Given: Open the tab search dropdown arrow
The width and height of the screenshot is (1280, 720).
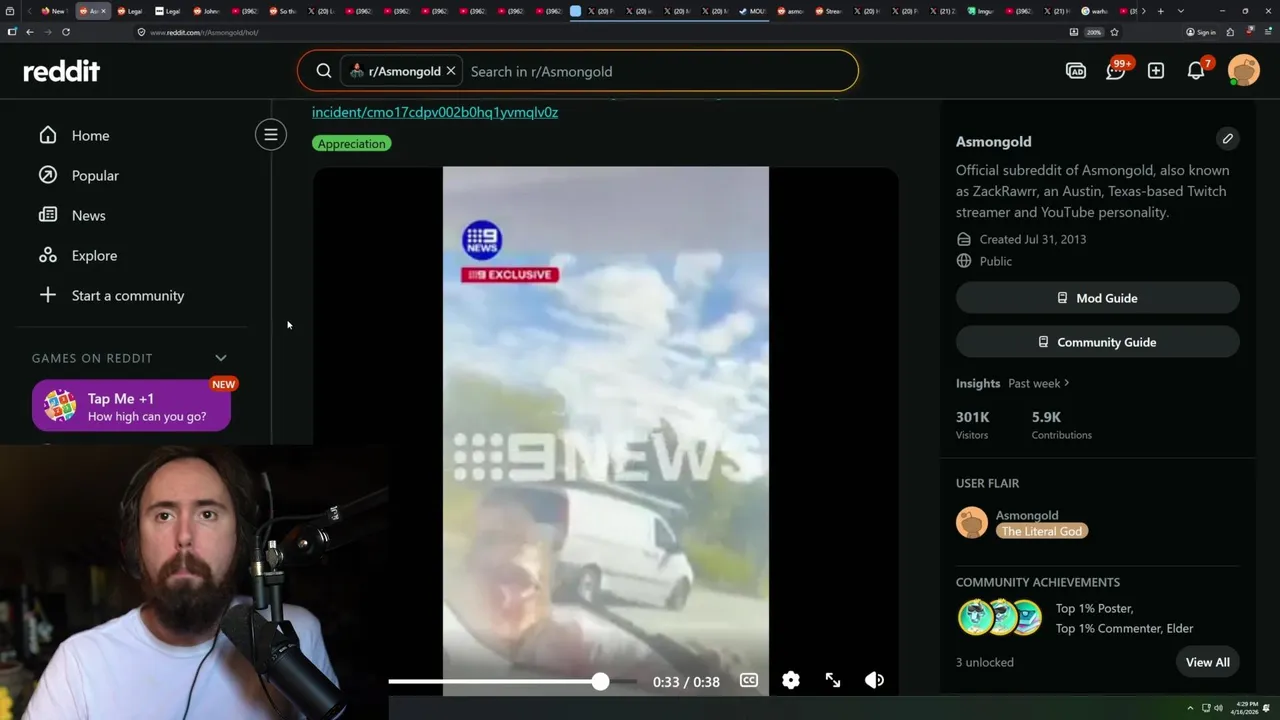Looking at the screenshot, I should coord(1181,11).
